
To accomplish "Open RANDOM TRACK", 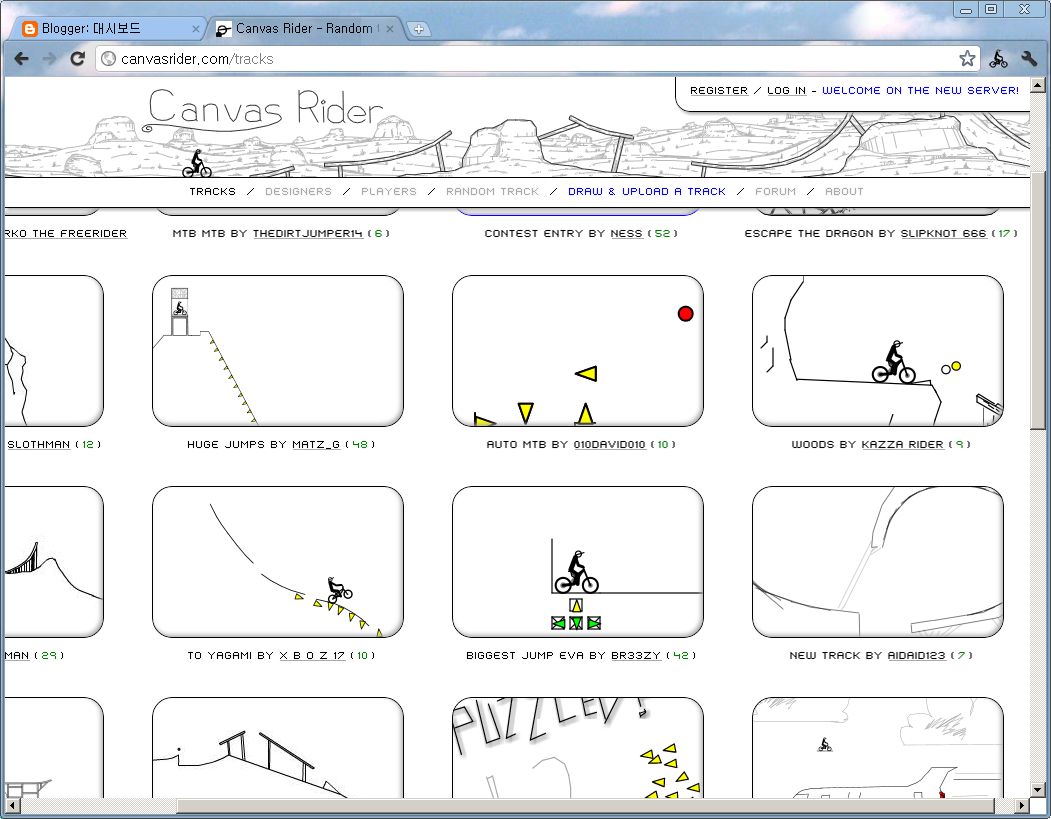I will click(x=493, y=191).
